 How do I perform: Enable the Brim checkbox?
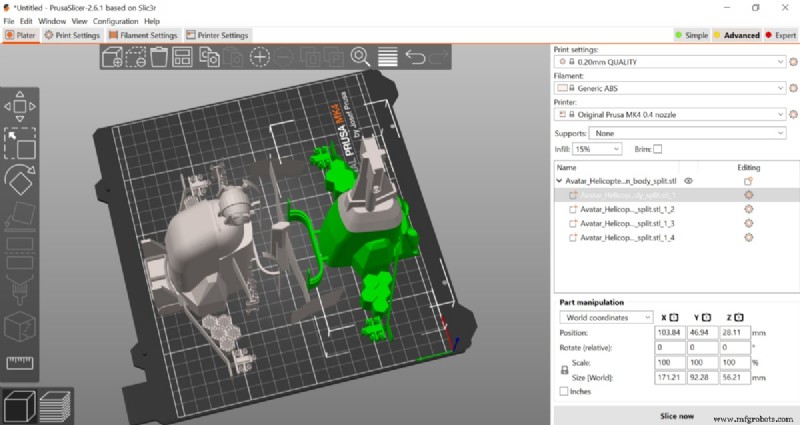click(x=658, y=149)
